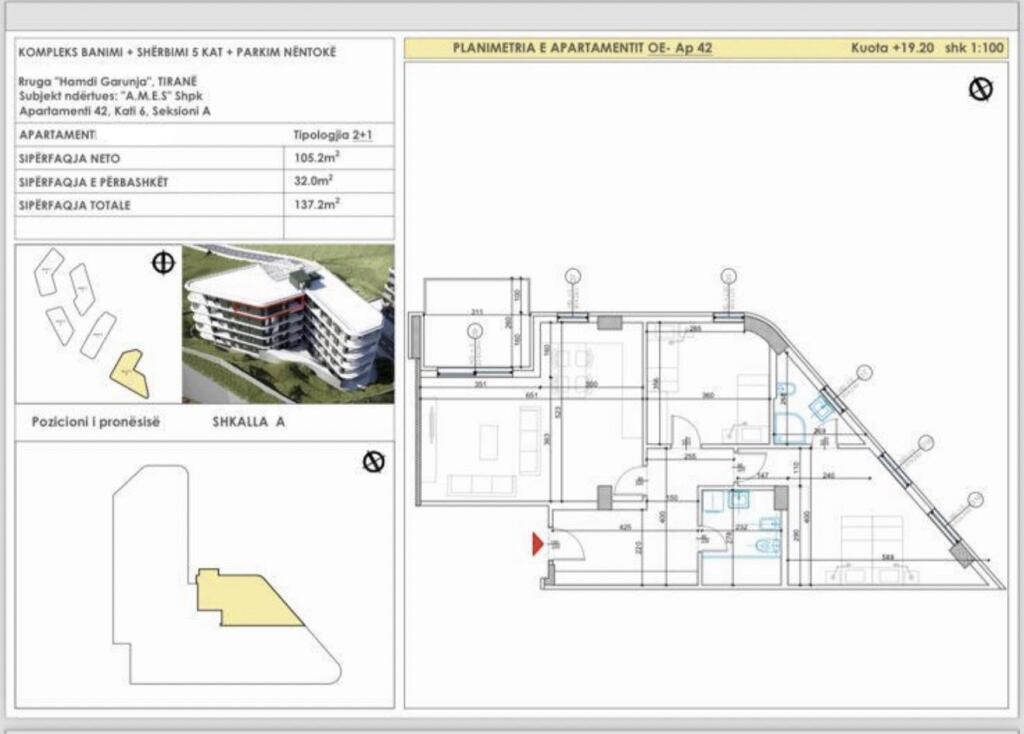Click the "Tipologjia 2+1" table cell
This screenshot has width=1024, height=734.
coord(338,134)
